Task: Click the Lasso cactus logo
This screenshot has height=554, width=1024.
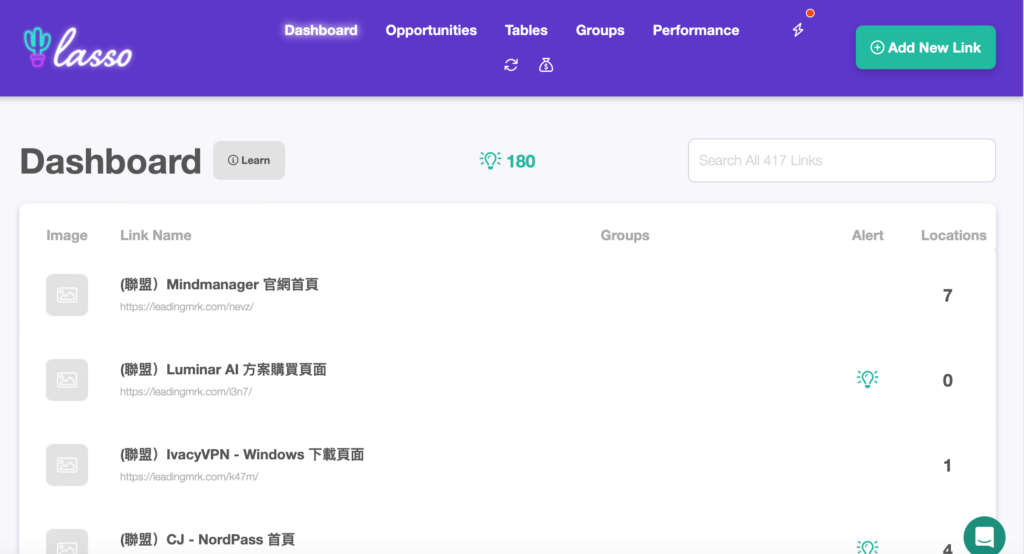Action: (x=77, y=48)
